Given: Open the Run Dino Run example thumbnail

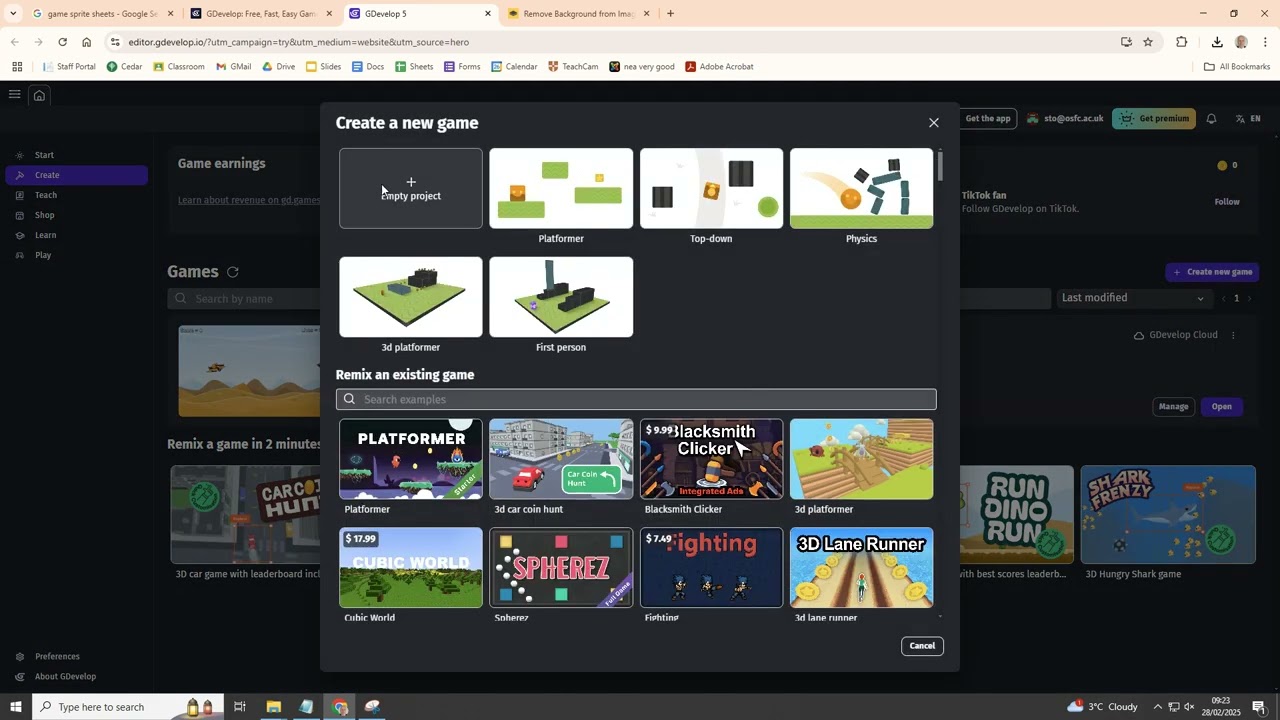Looking at the screenshot, I should pos(1017,515).
